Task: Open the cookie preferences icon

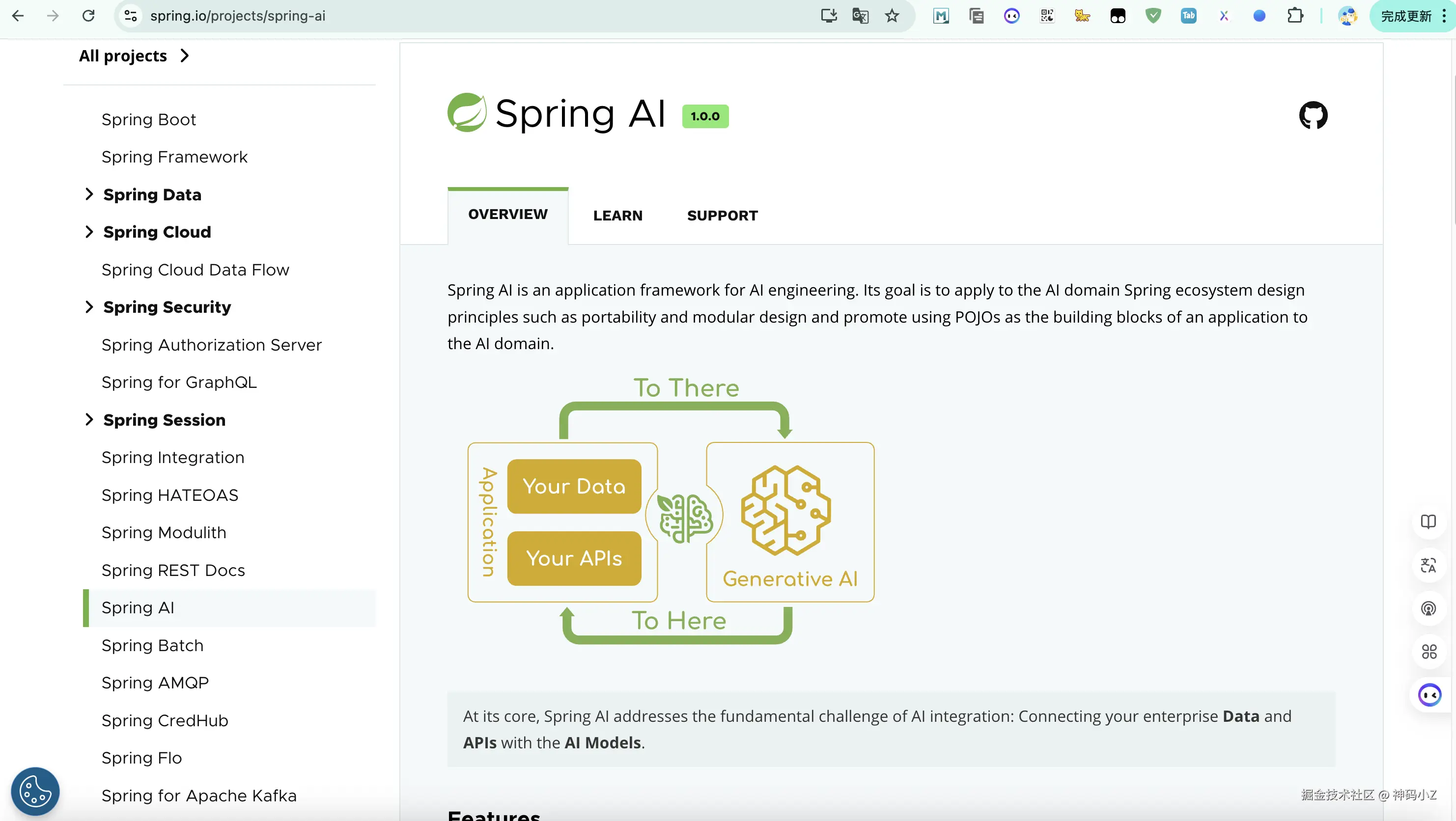Action: (35, 791)
